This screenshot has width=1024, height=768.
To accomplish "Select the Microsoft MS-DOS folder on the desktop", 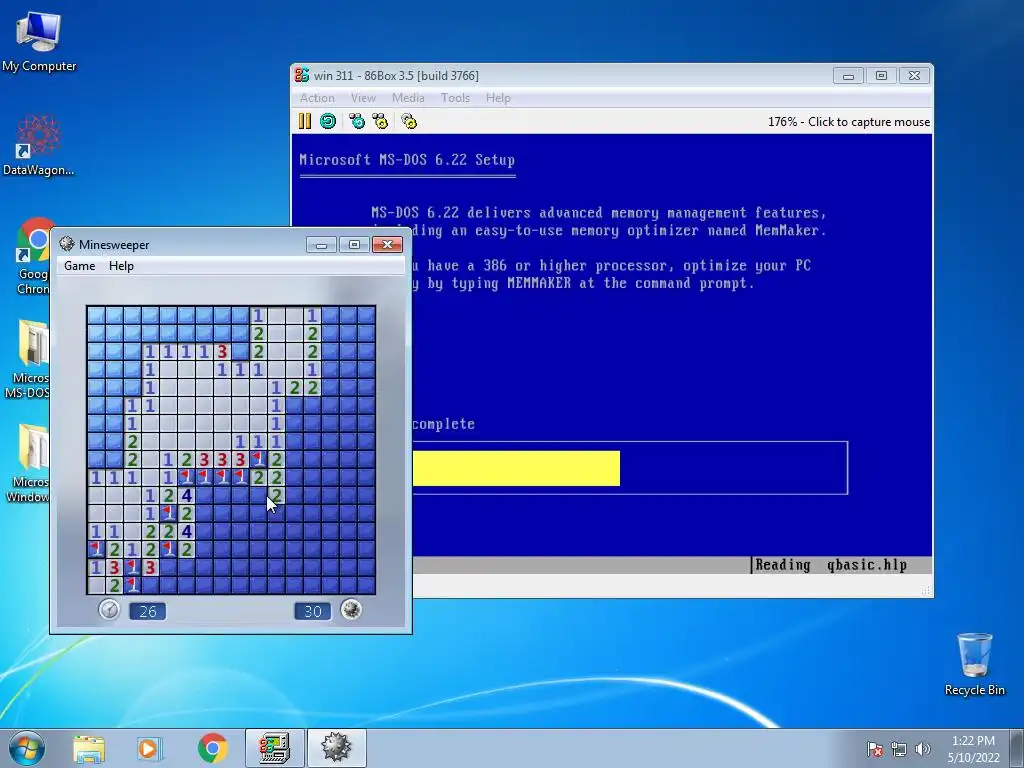I will click(x=27, y=359).
